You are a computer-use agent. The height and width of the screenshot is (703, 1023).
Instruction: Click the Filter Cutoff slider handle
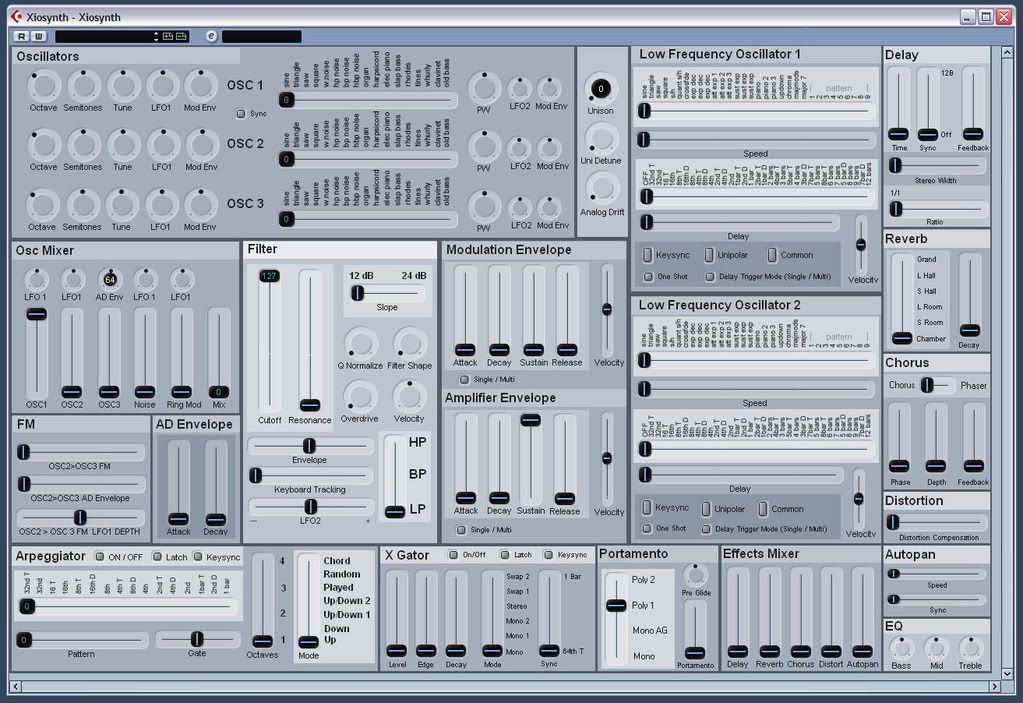269,276
